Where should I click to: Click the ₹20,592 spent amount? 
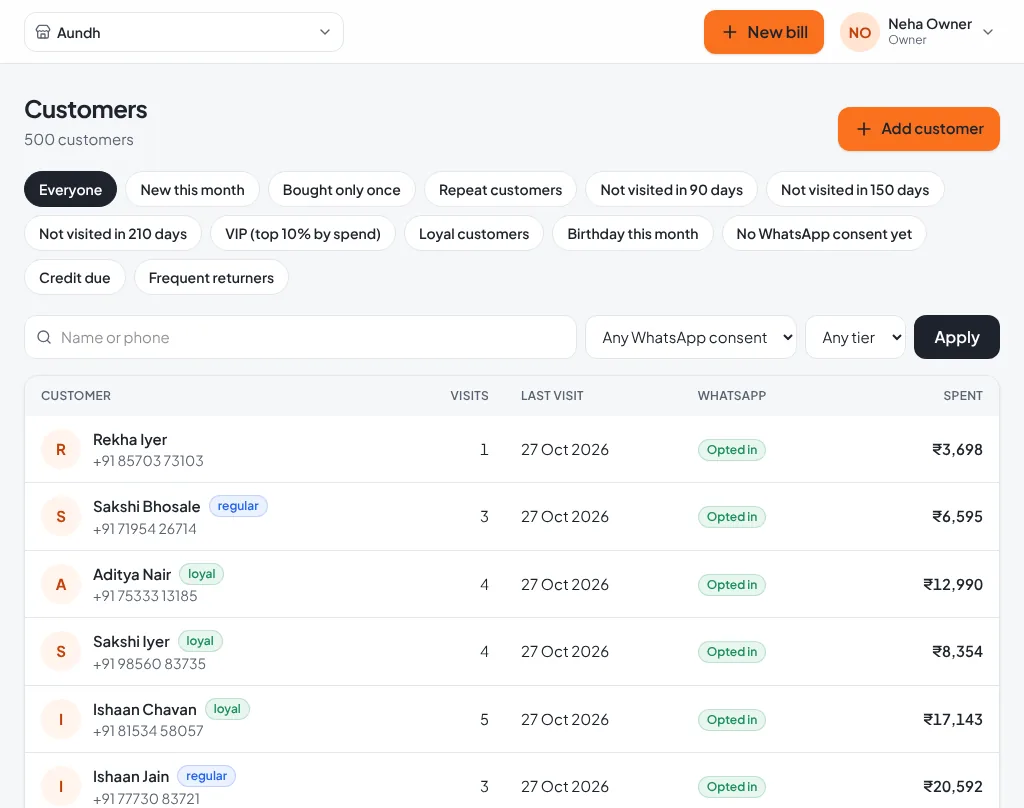(953, 786)
